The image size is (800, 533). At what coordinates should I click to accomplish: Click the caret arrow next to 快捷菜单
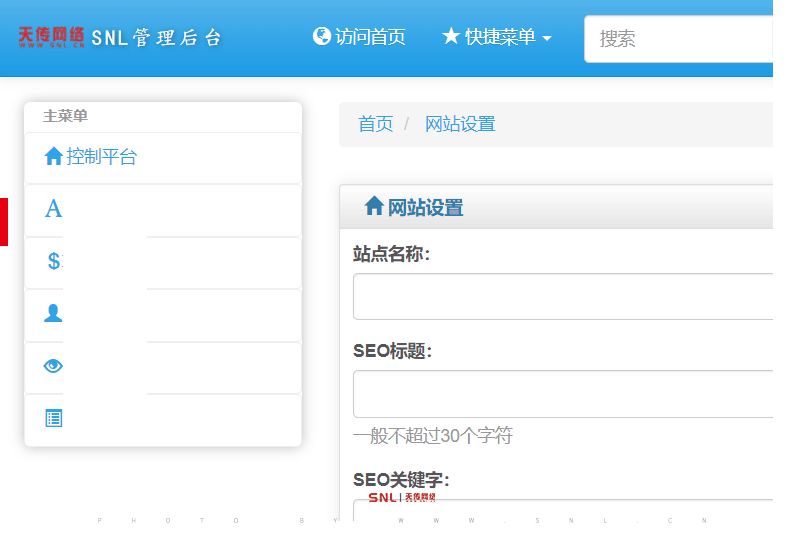coord(547,38)
